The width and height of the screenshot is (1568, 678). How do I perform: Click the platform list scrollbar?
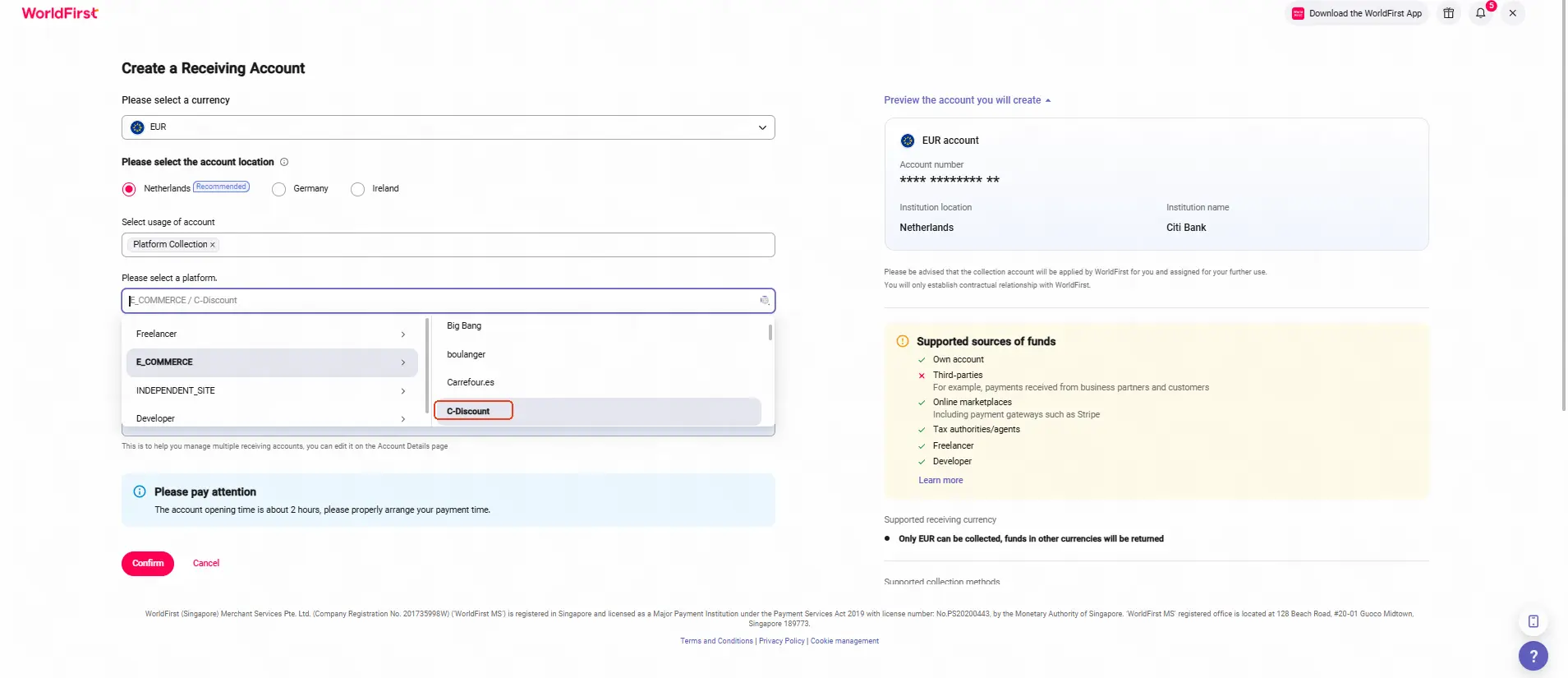click(770, 332)
